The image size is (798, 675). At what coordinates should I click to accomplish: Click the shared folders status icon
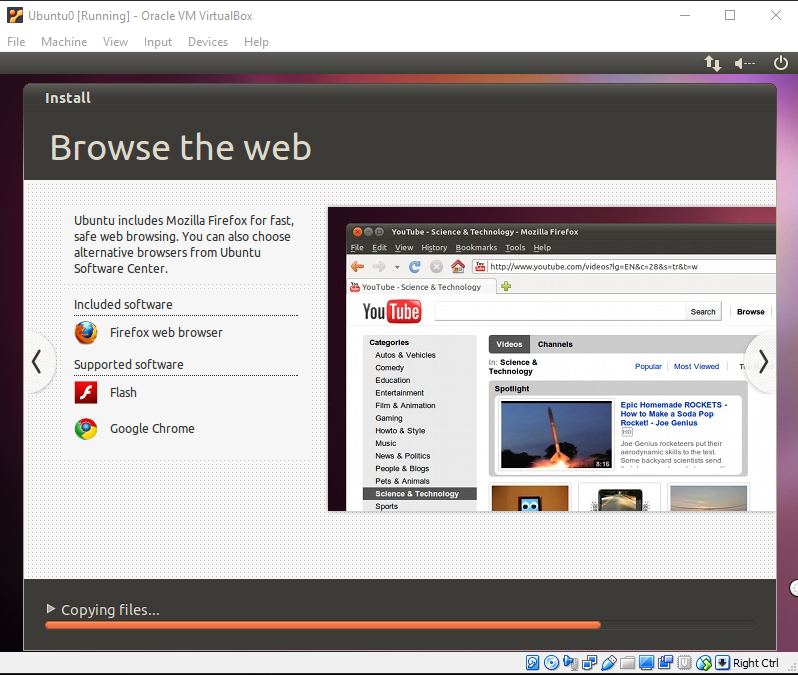coord(627,662)
